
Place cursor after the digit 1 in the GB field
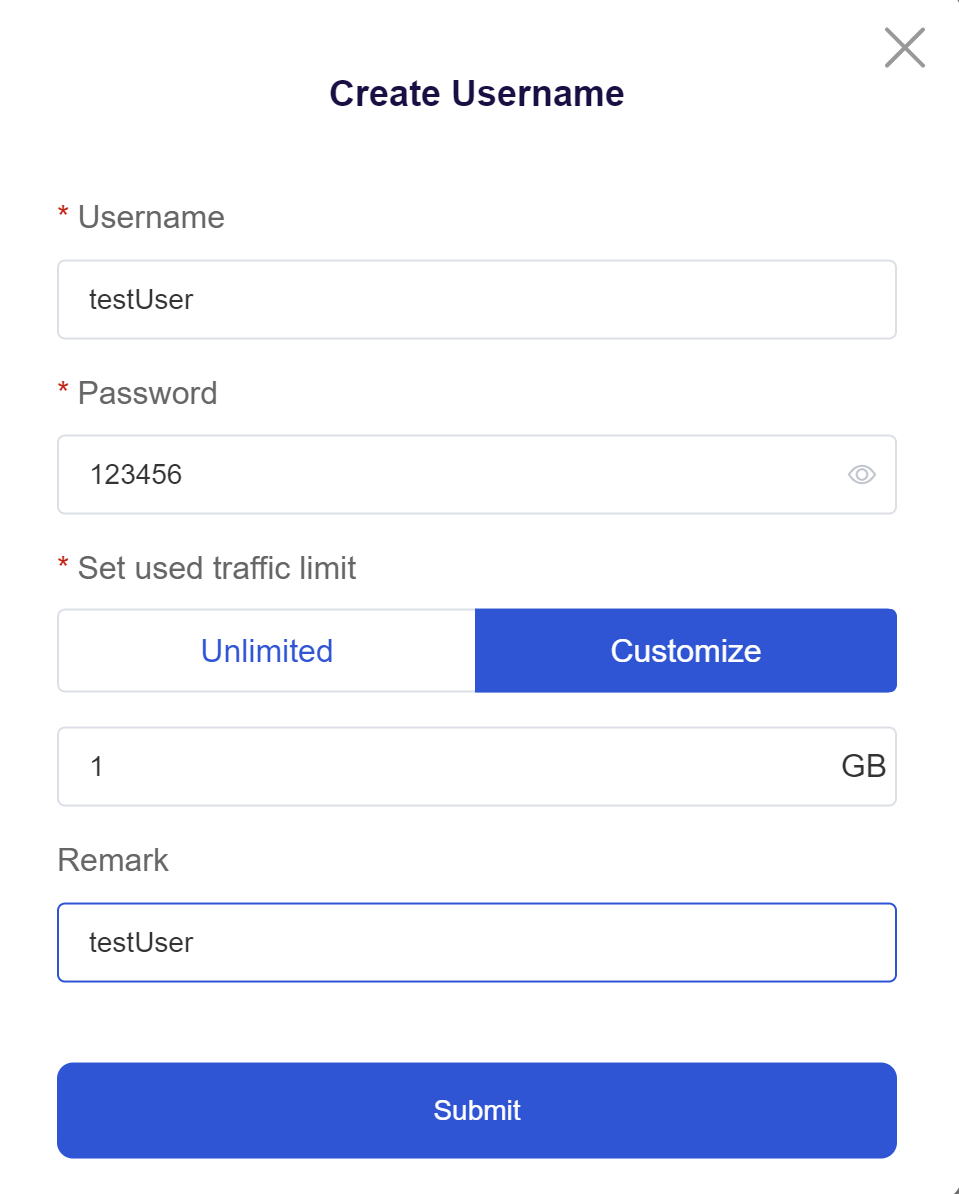pyautogui.click(x=104, y=766)
